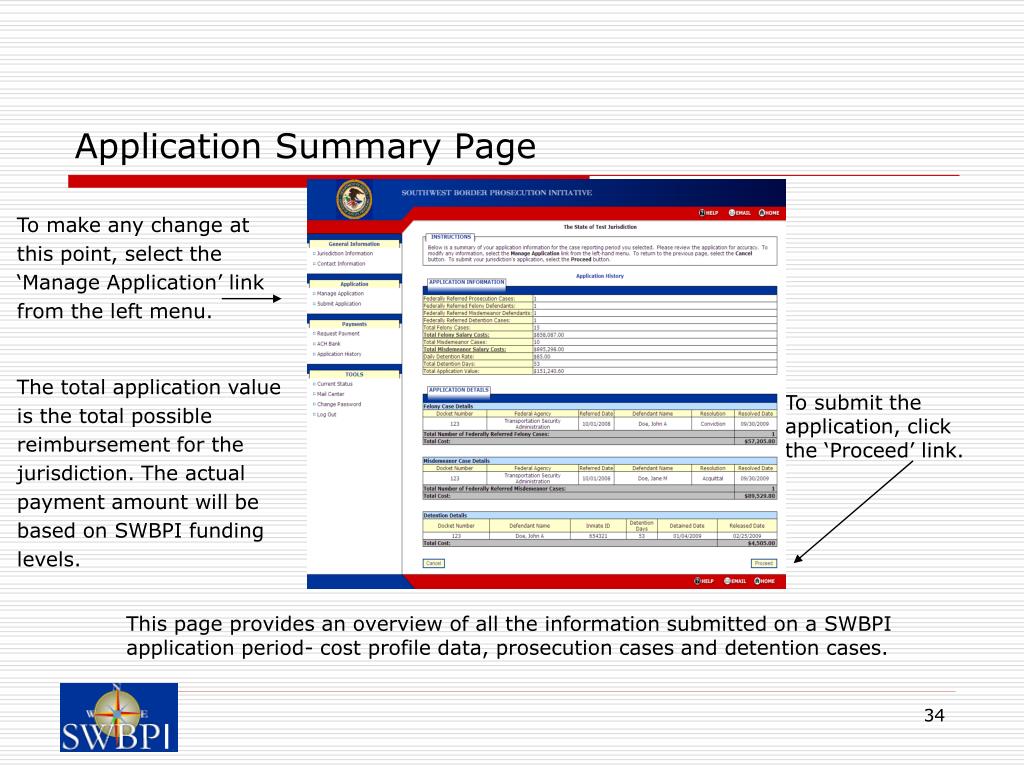The image size is (1024, 768).
Task: Click the Felony Case Details heading
Action: (x=448, y=406)
